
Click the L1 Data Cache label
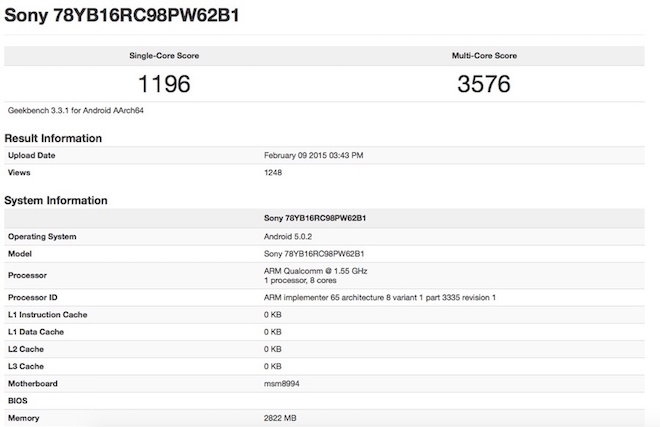(36, 332)
